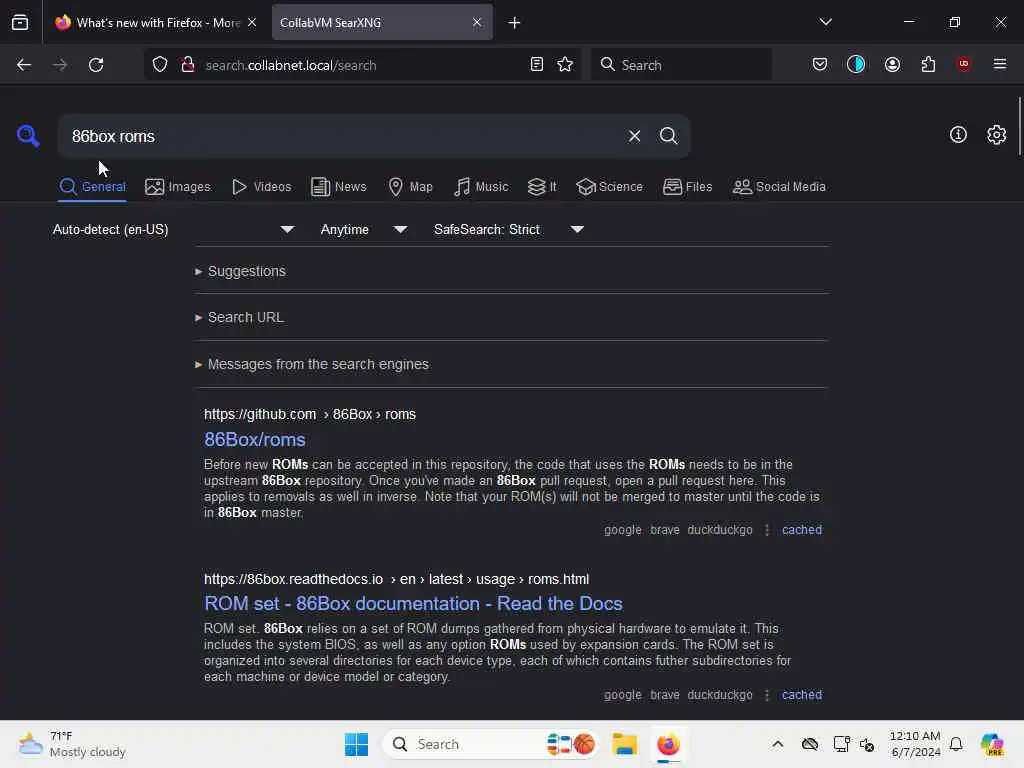Open the SearXNG about info icon
Image resolution: width=1024 pixels, height=768 pixels.
click(958, 135)
